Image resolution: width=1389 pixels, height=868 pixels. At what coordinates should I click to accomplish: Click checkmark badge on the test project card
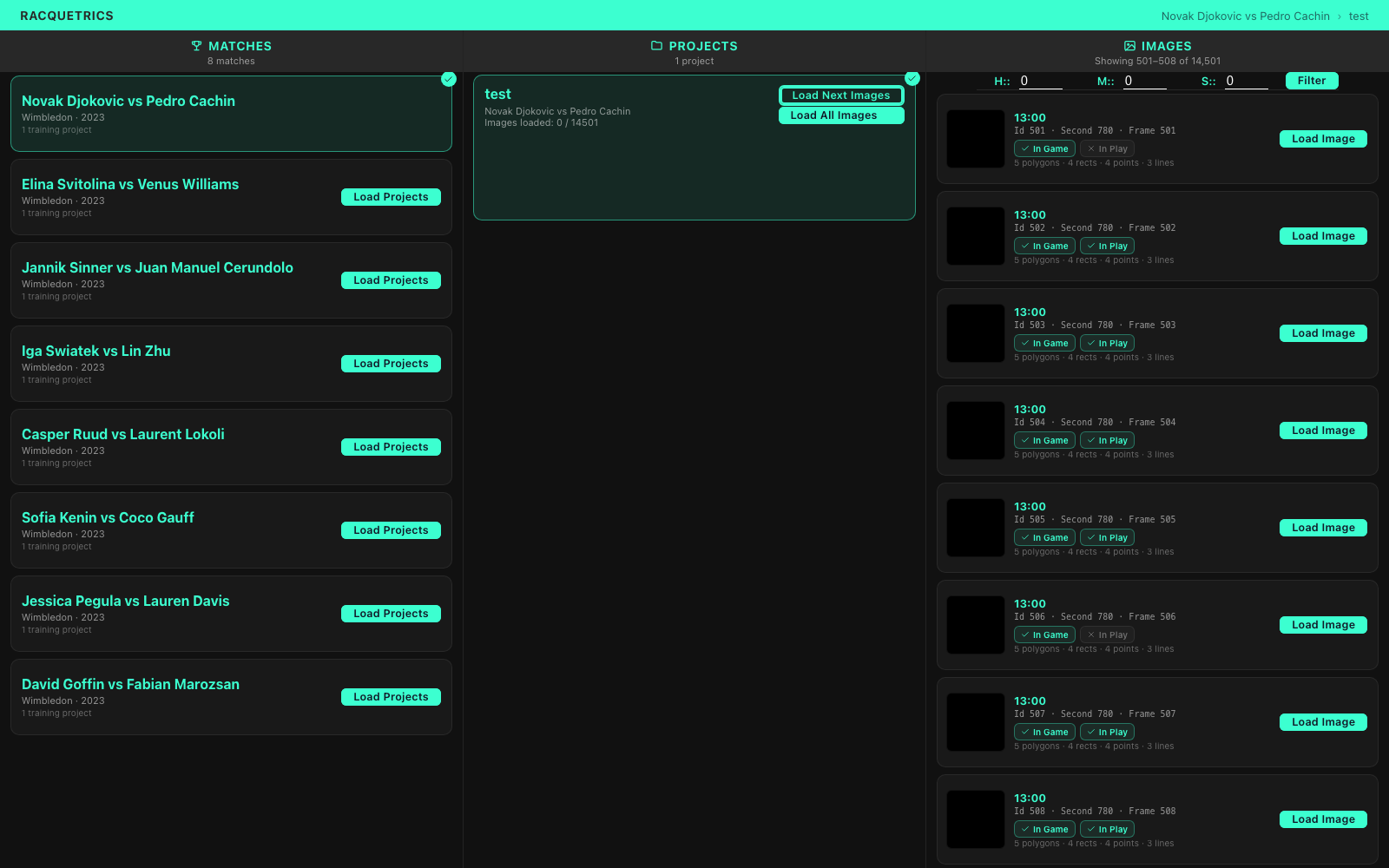912,78
